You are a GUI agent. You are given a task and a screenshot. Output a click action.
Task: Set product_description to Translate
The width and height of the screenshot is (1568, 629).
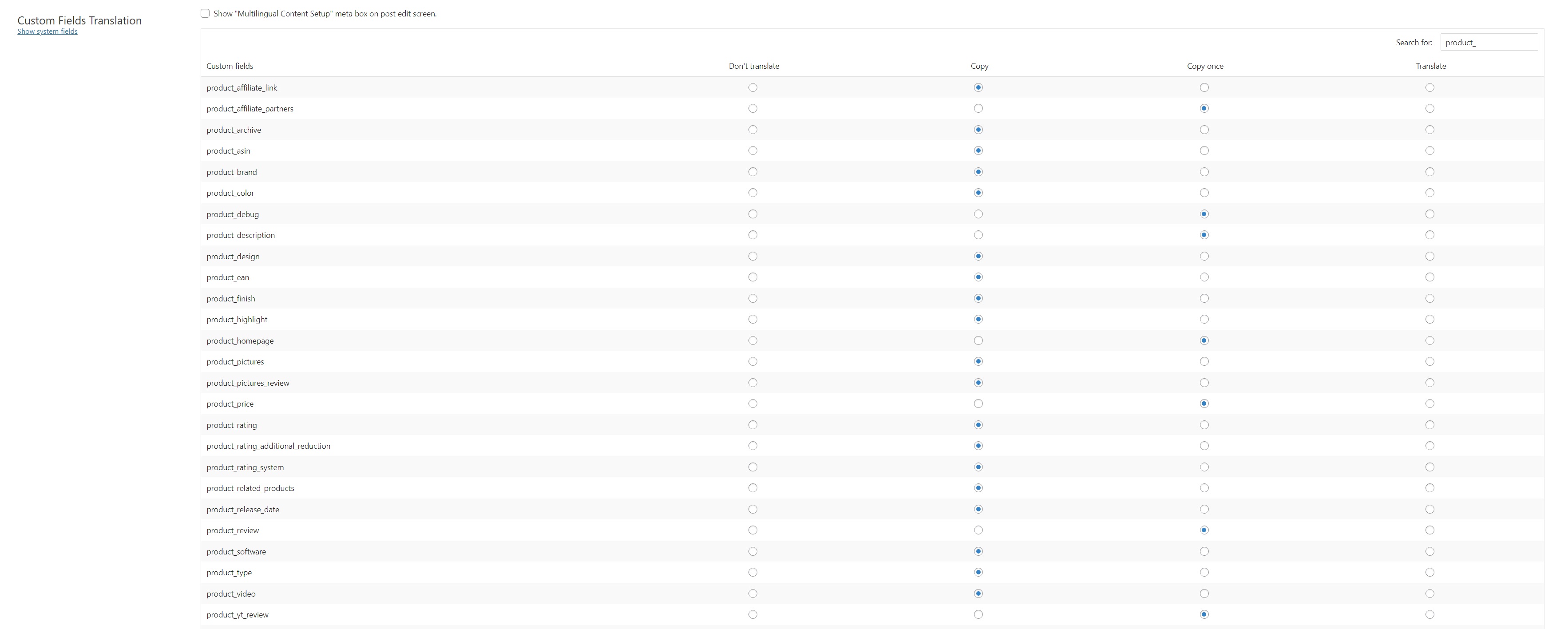coord(1430,235)
